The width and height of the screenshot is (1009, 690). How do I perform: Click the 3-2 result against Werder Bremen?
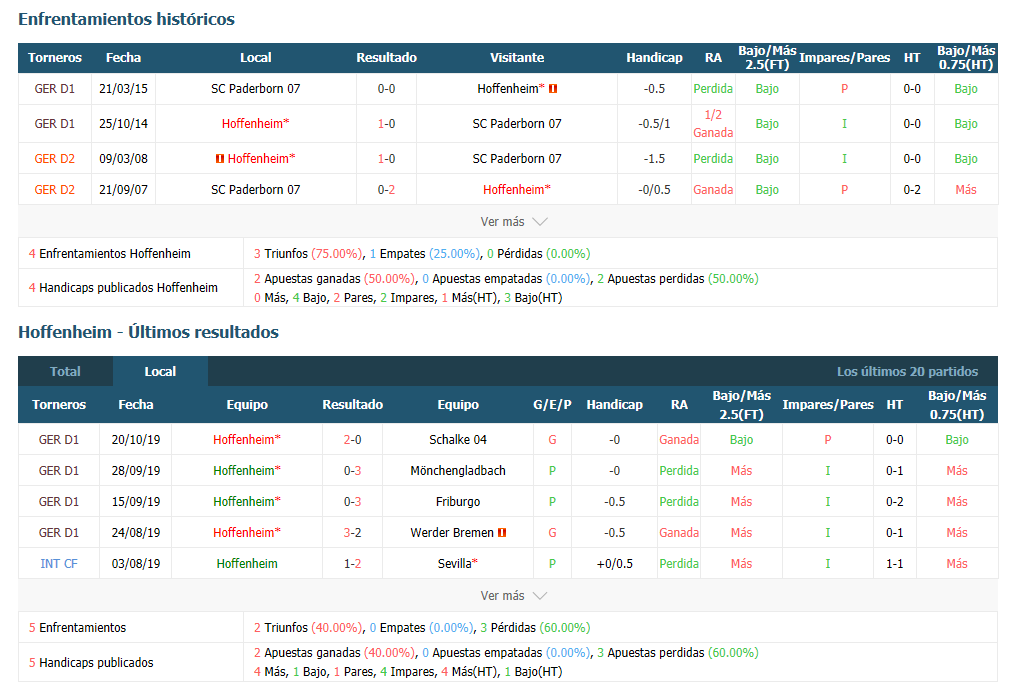coord(353,533)
